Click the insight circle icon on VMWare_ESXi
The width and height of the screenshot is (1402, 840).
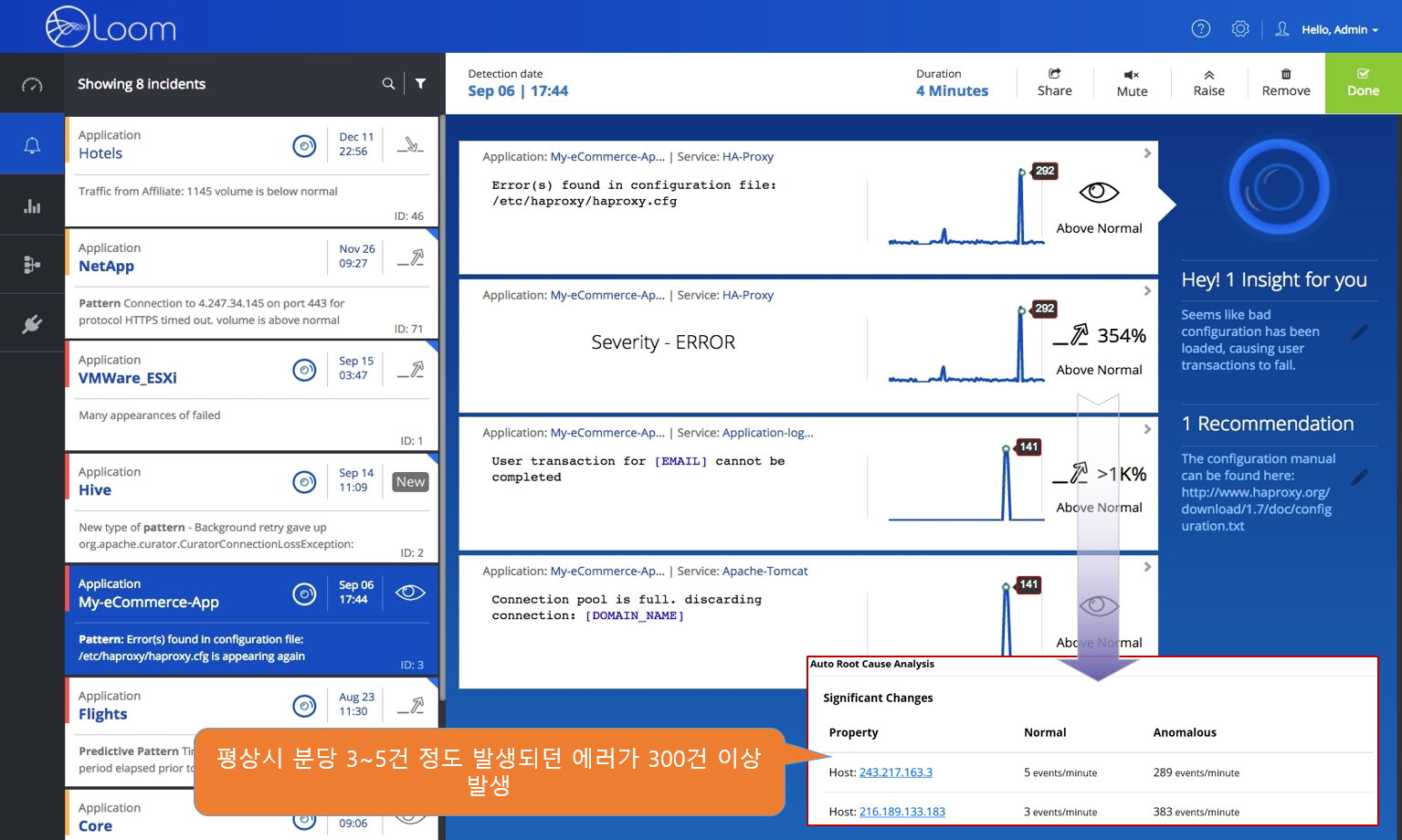(304, 370)
